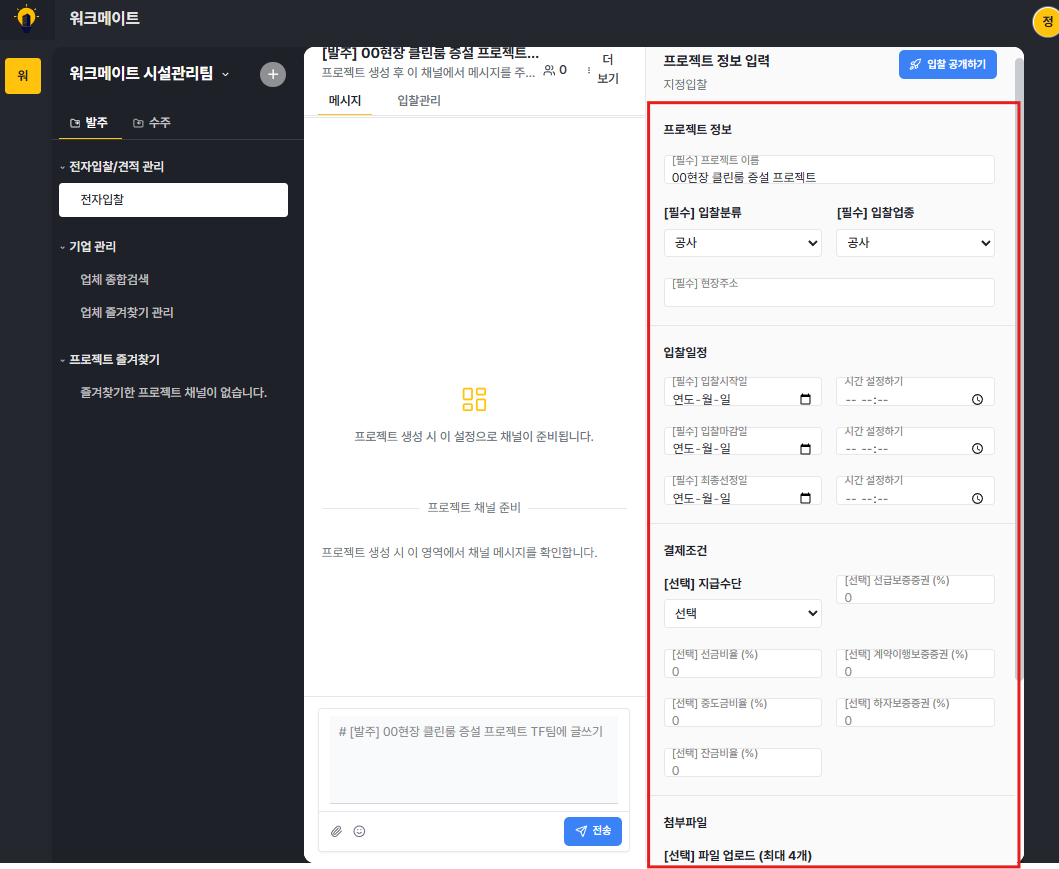The image size is (1059, 869).
Task: Open calendar picker for 입찰시작일
Action: point(805,399)
